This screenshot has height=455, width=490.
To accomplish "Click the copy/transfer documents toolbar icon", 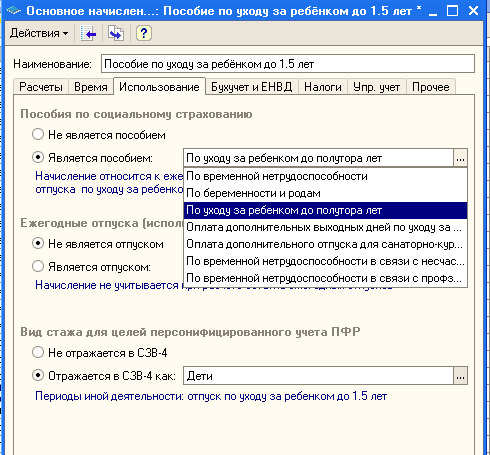I will [x=116, y=33].
